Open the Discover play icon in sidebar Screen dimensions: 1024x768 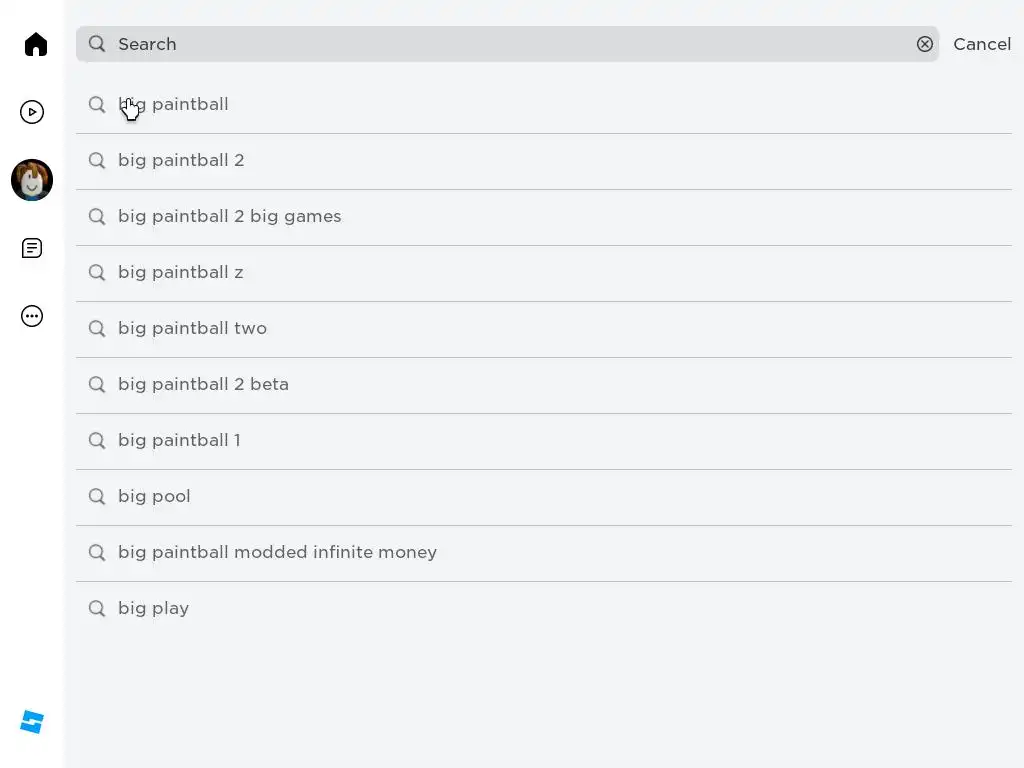pyautogui.click(x=32, y=112)
